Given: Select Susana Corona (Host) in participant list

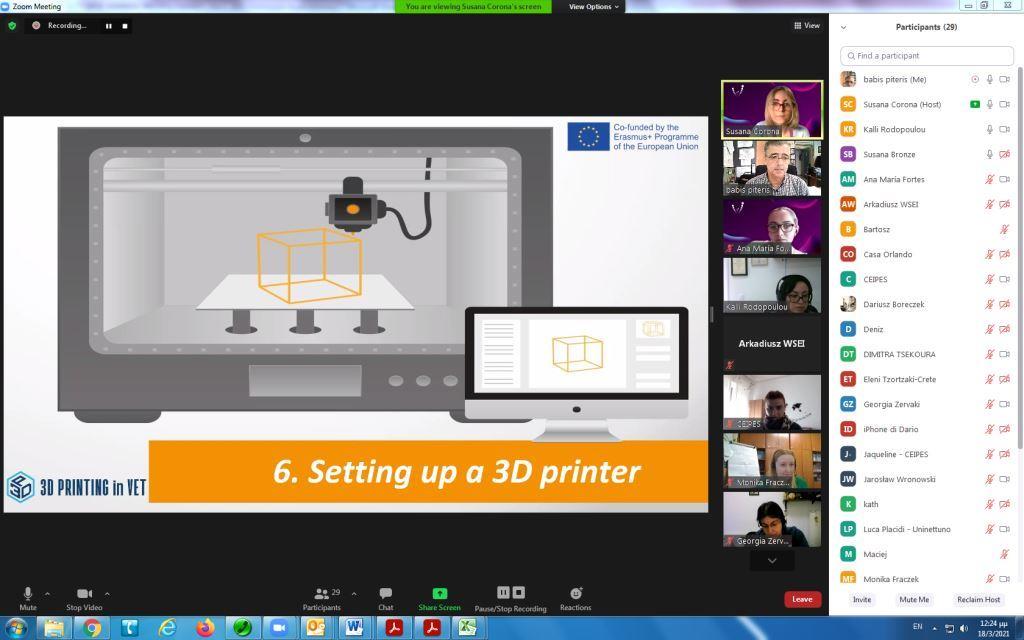Looking at the screenshot, I should (x=902, y=104).
